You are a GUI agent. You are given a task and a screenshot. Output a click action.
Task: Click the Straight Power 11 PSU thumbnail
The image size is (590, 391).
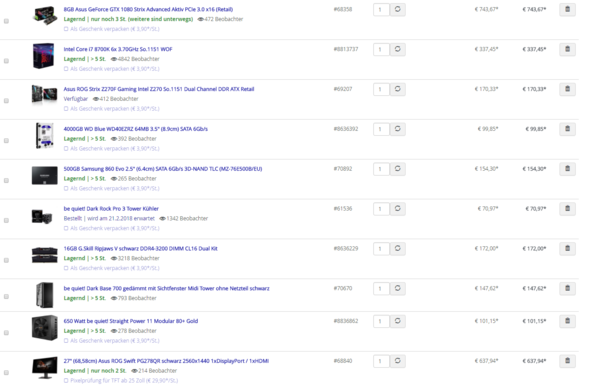click(x=45, y=328)
